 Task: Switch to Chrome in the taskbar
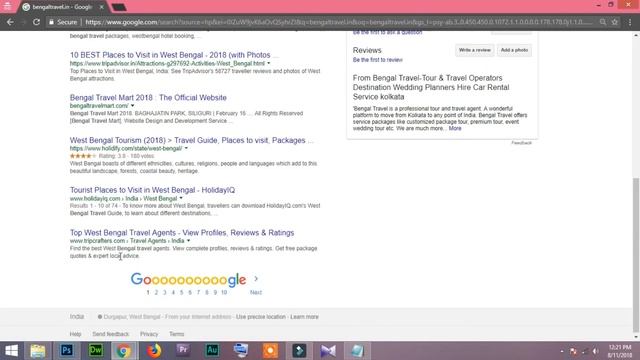pyautogui.click(x=124, y=351)
